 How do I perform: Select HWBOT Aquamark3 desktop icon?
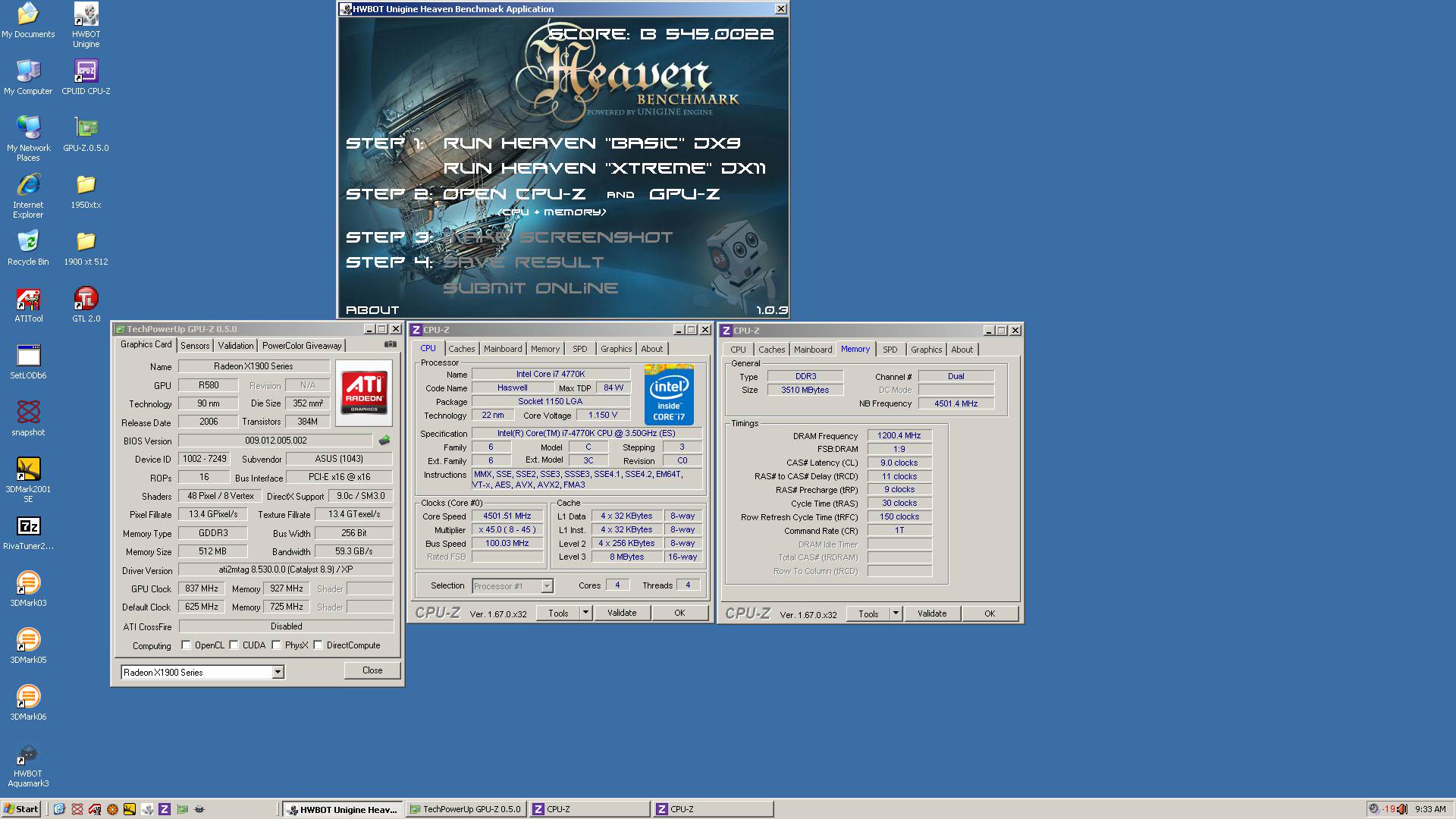pos(28,764)
